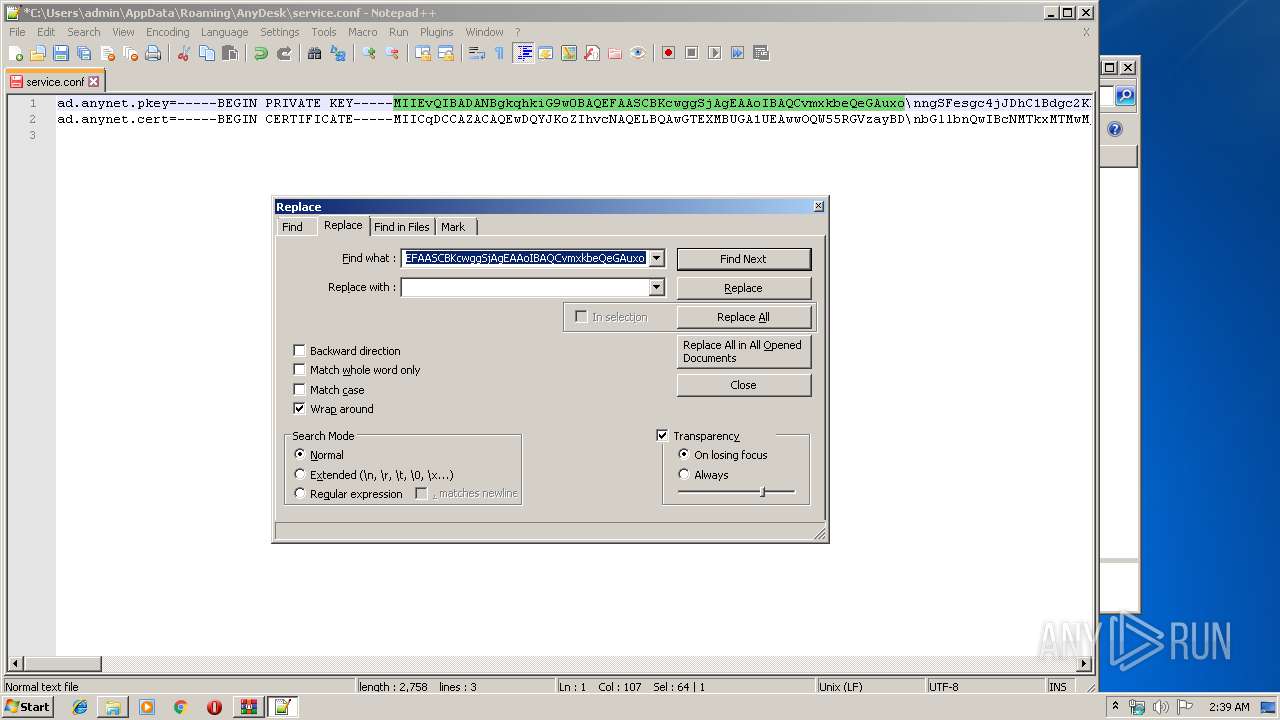Screen dimensions: 1280x720
Task: Create a new document via toolbar
Action: [x=16, y=53]
